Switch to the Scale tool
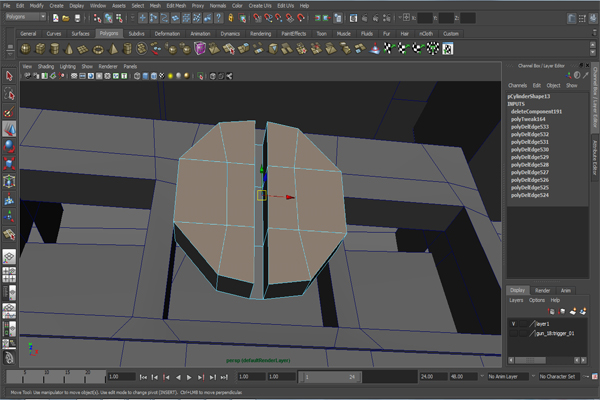Screen dimensions: 600x400 tap(9, 163)
